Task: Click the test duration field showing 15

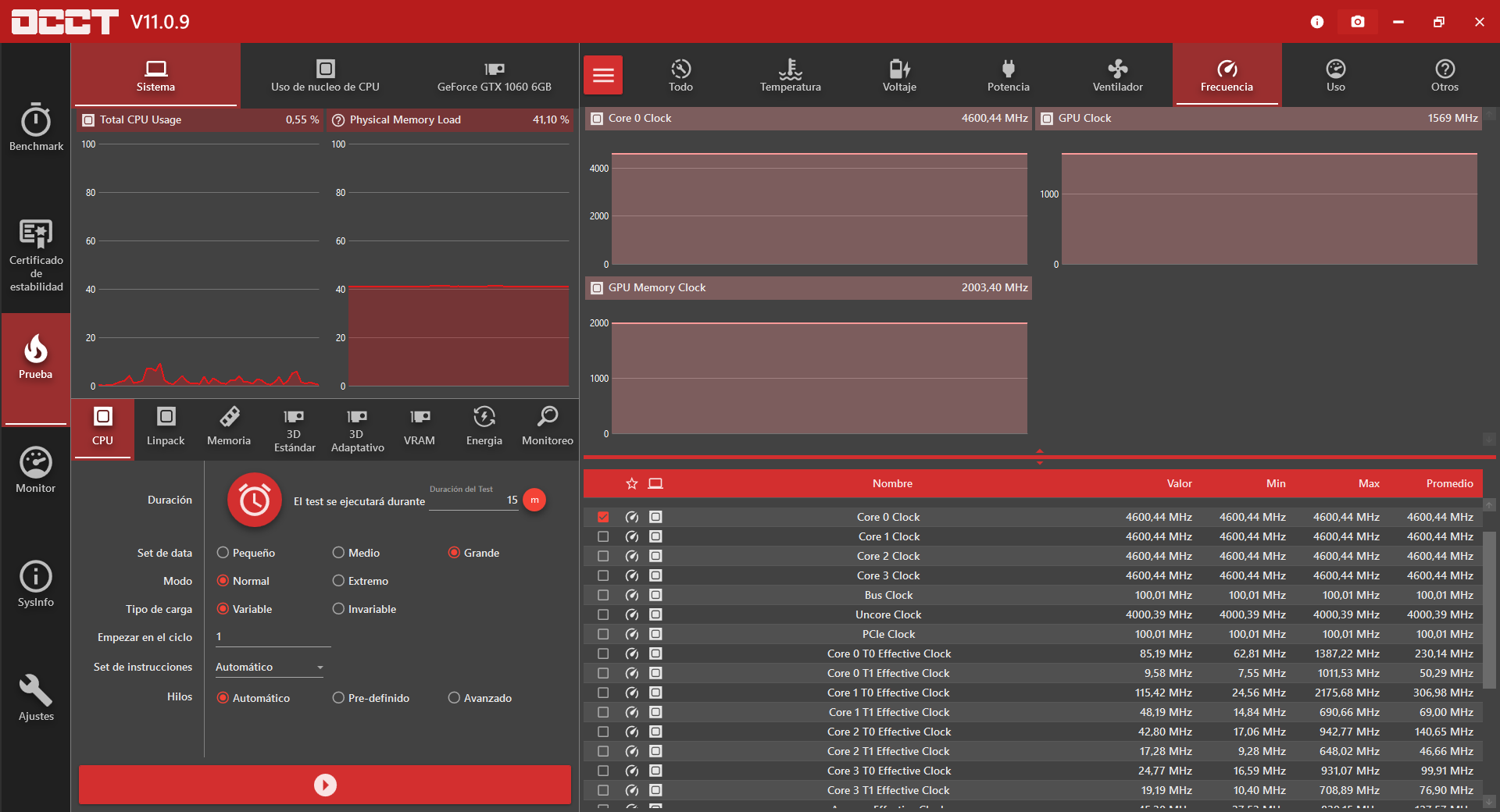Action: (474, 500)
